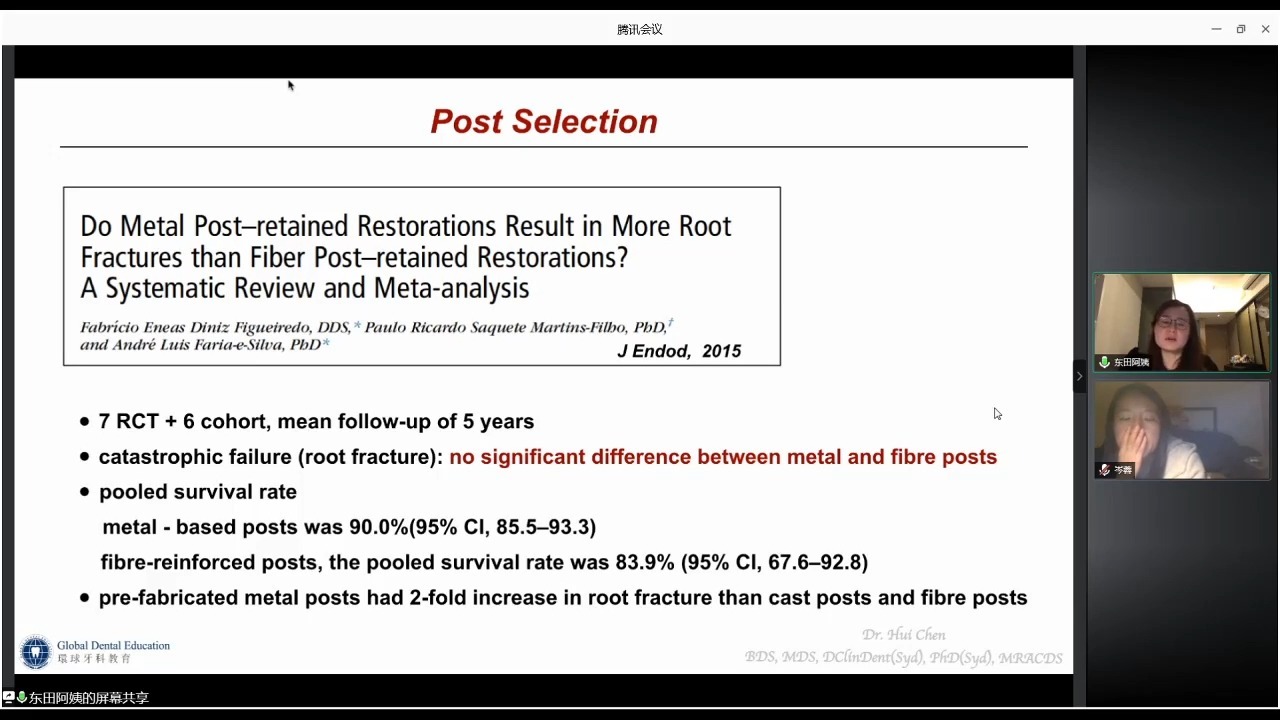Click green microphone icon on 东田阿姨's video
Screen dimensions: 1280x720
(1105, 362)
